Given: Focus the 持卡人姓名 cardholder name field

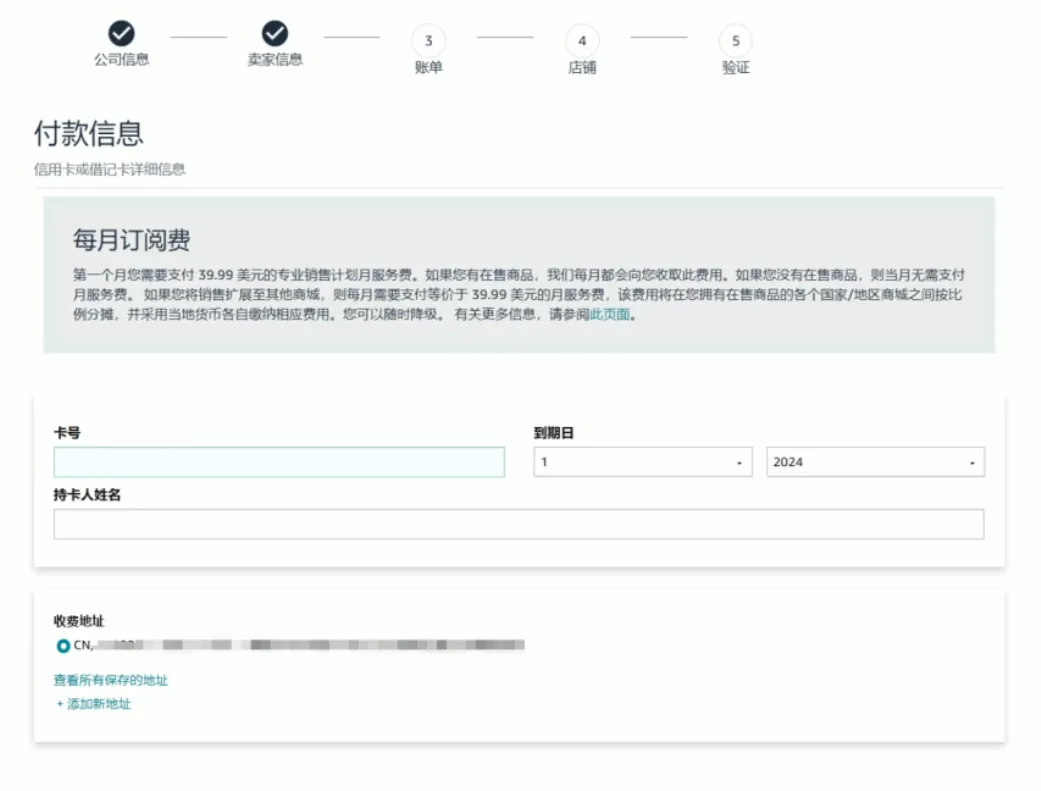Looking at the screenshot, I should click(518, 524).
